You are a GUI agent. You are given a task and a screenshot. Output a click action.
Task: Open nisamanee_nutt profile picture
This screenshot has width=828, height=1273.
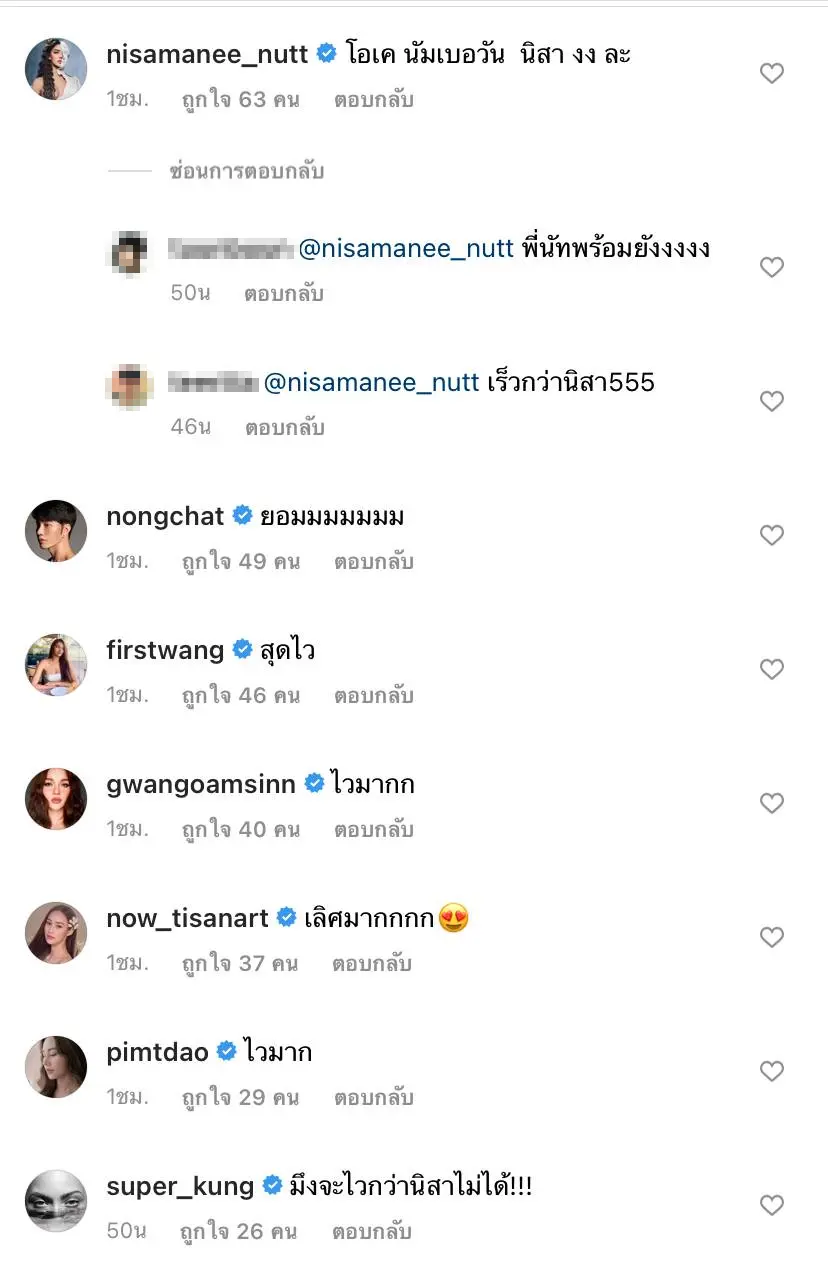(x=55, y=69)
